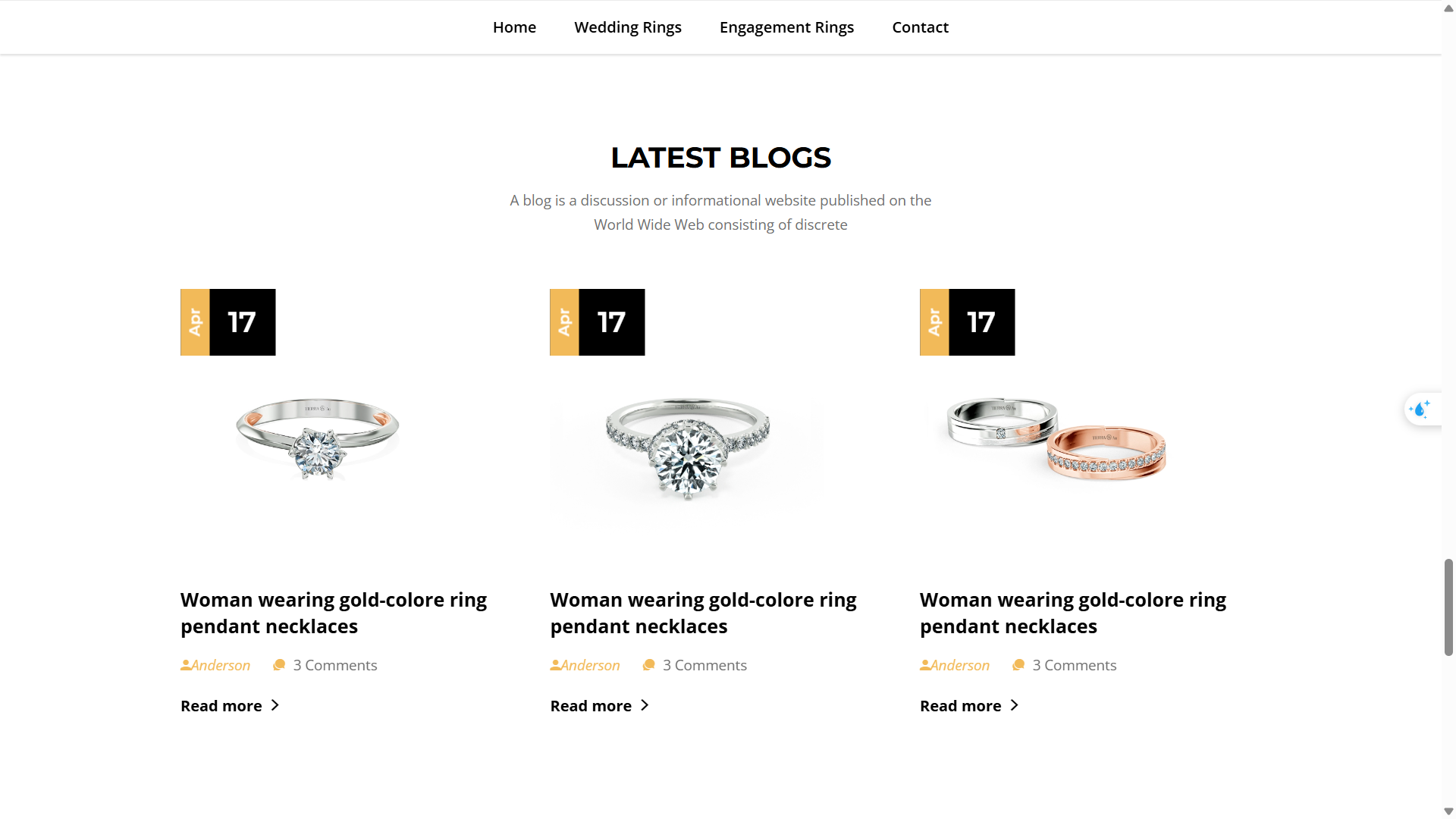
Task: Open Anderson author link on second blog
Action: [x=591, y=665]
